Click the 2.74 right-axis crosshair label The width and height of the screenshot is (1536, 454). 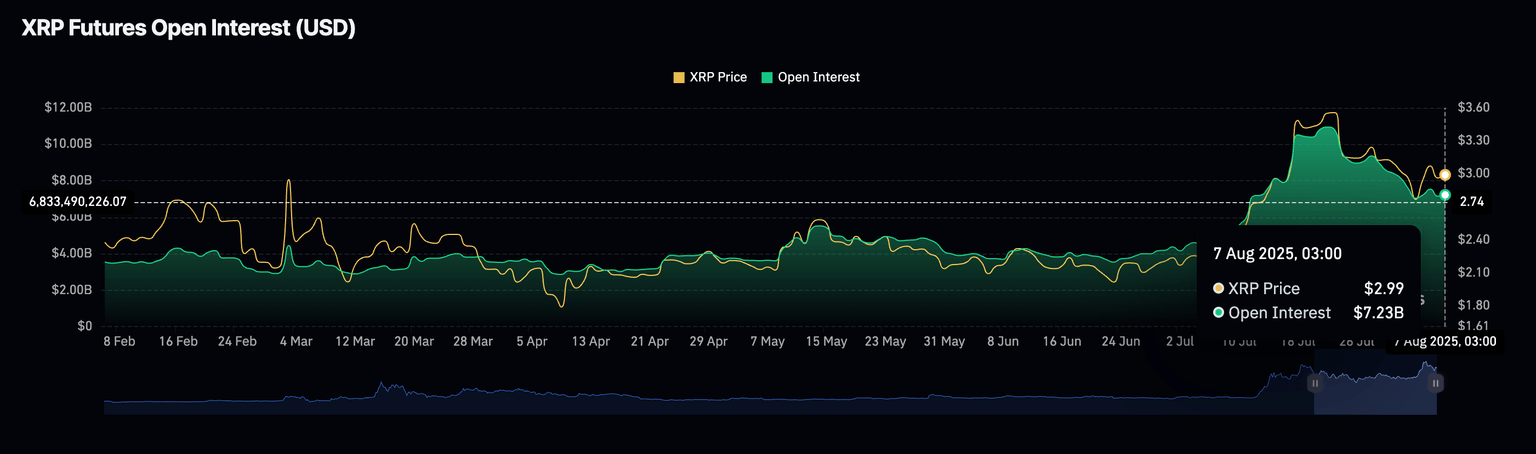point(1471,202)
